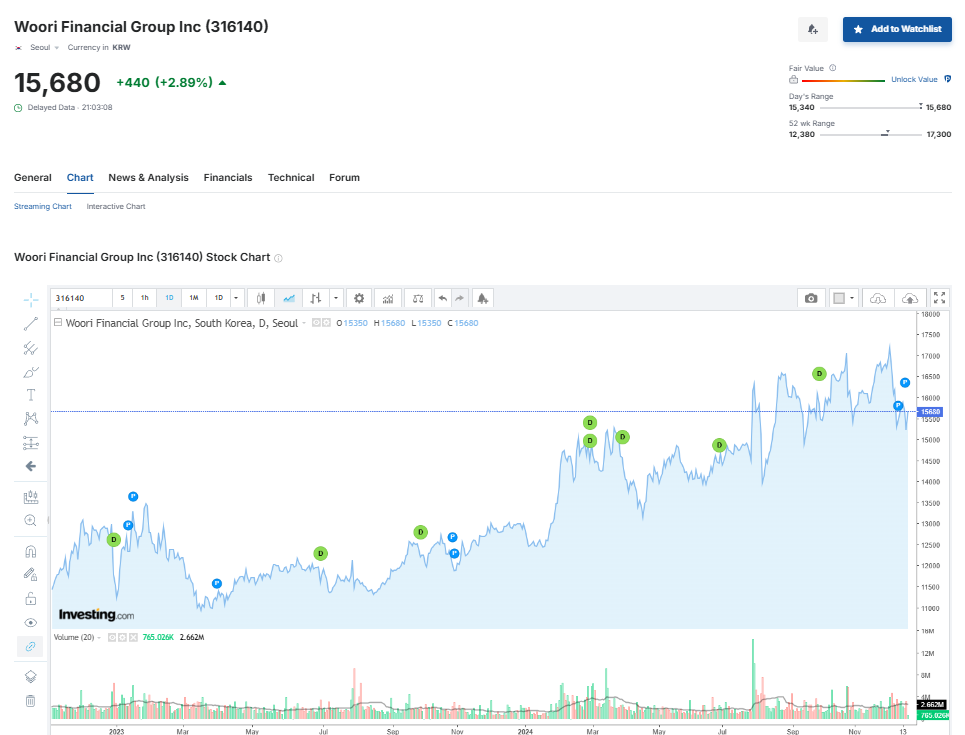Image resolution: width=965 pixels, height=735 pixels.
Task: Toggle fullscreen chart mode
Action: (939, 298)
